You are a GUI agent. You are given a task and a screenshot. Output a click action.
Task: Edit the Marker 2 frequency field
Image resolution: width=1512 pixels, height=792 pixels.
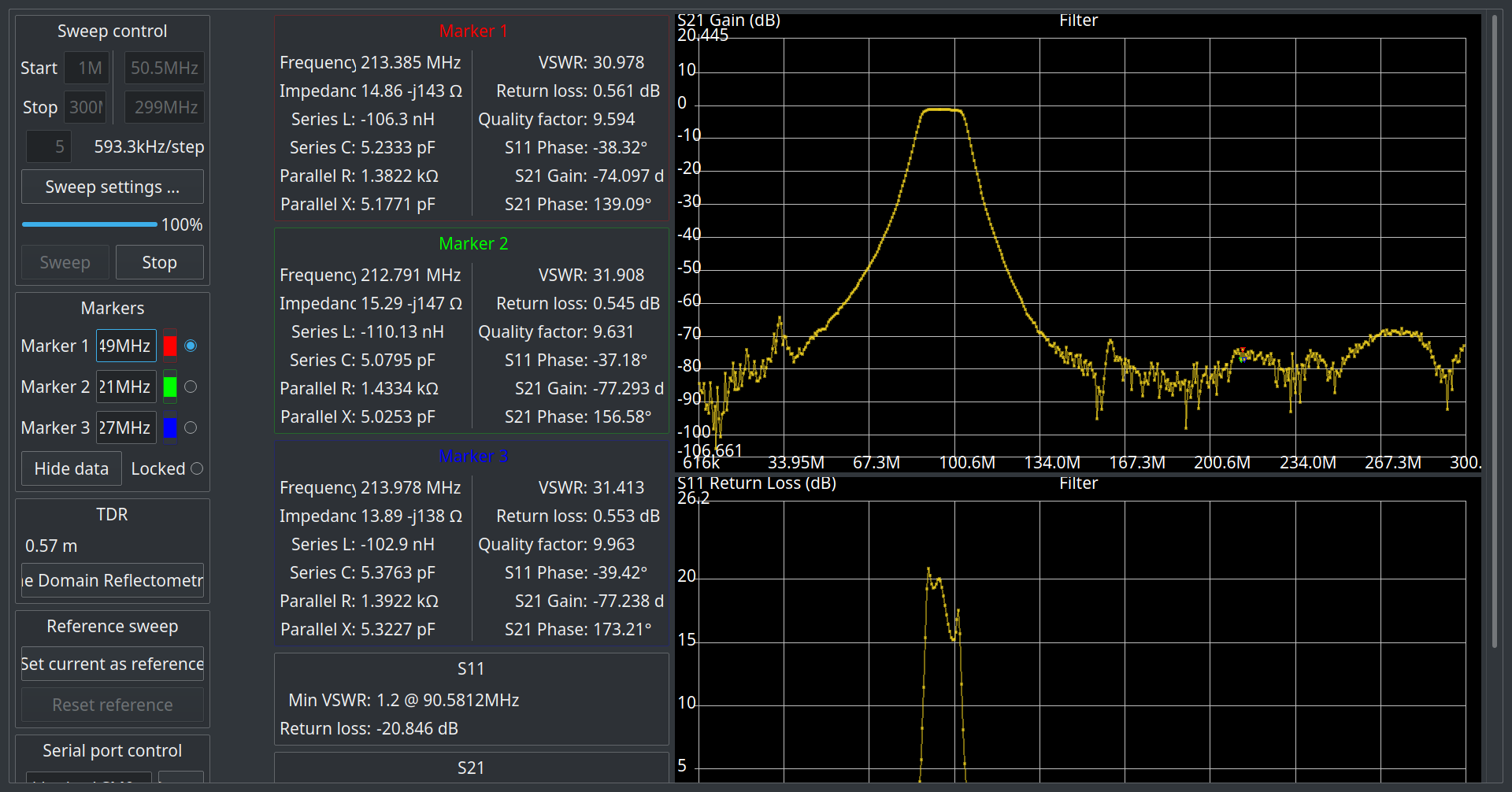126,387
